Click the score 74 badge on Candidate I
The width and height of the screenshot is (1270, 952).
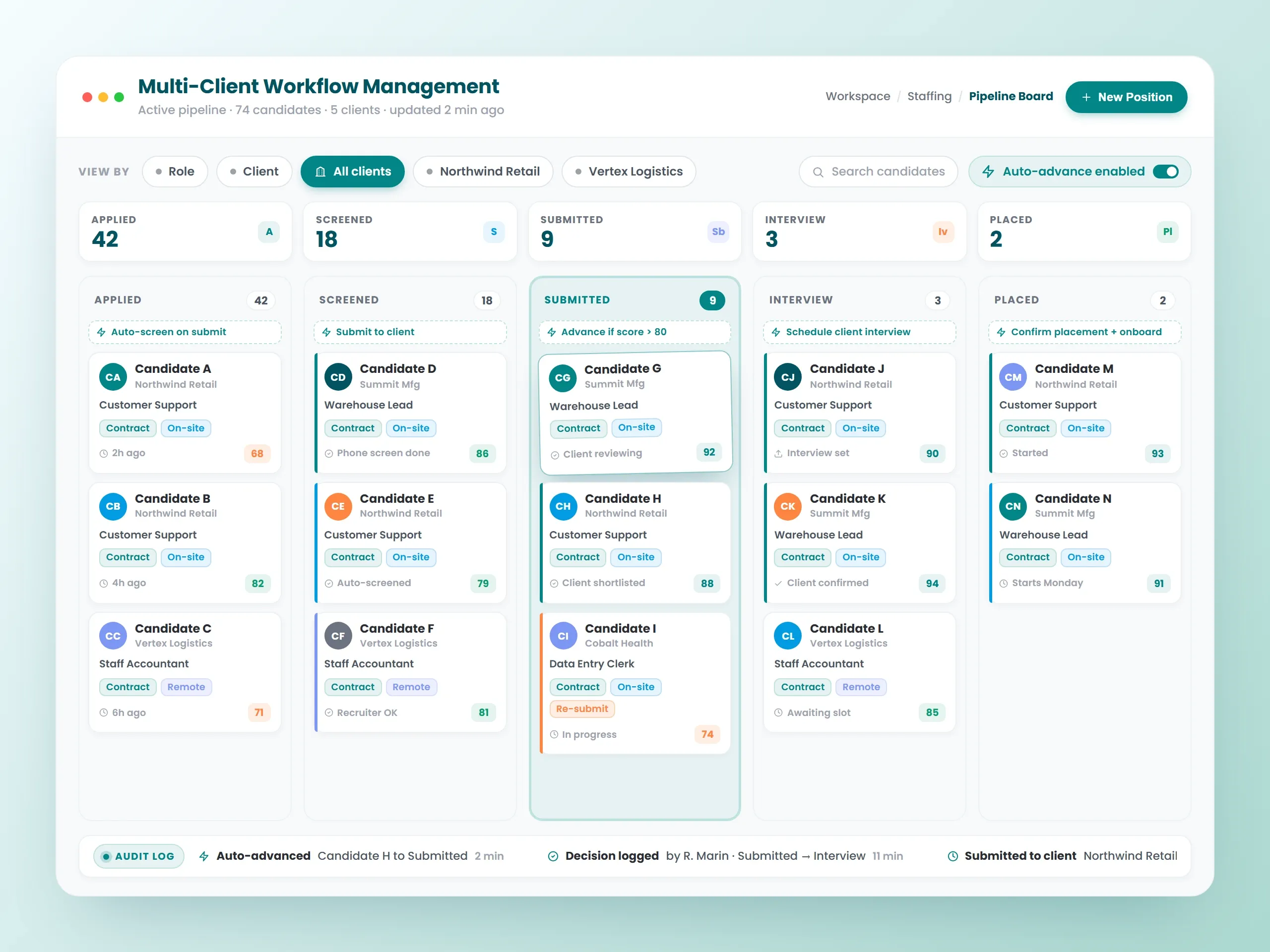(707, 734)
